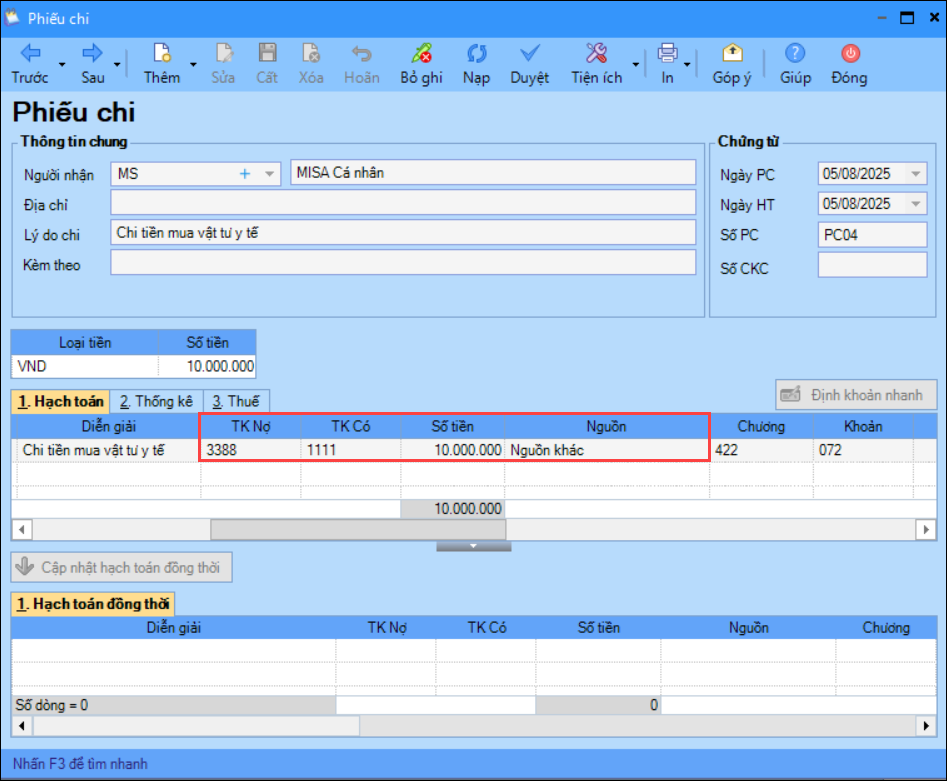This screenshot has width=947, height=781.
Task: Open the Ngày HT date picker
Action: (916, 204)
